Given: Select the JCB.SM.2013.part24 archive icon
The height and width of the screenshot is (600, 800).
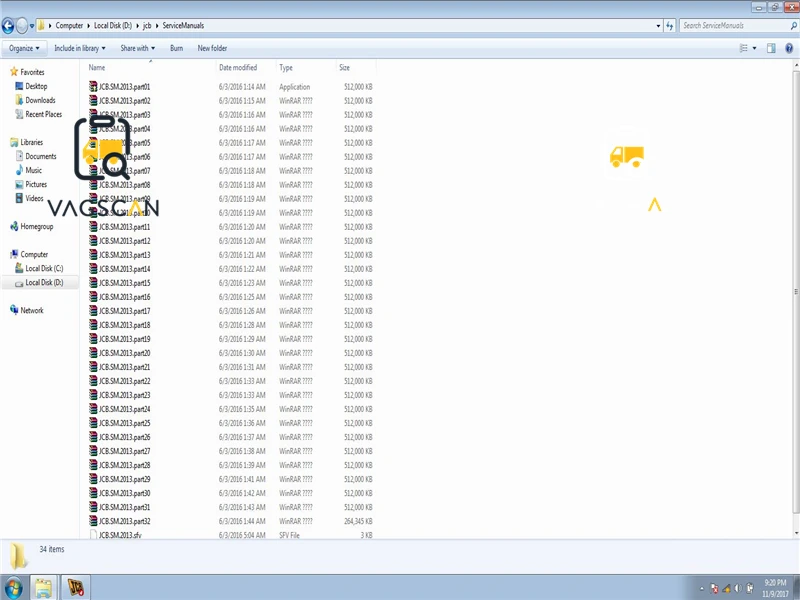Looking at the screenshot, I should pyautogui.click(x=93, y=409).
